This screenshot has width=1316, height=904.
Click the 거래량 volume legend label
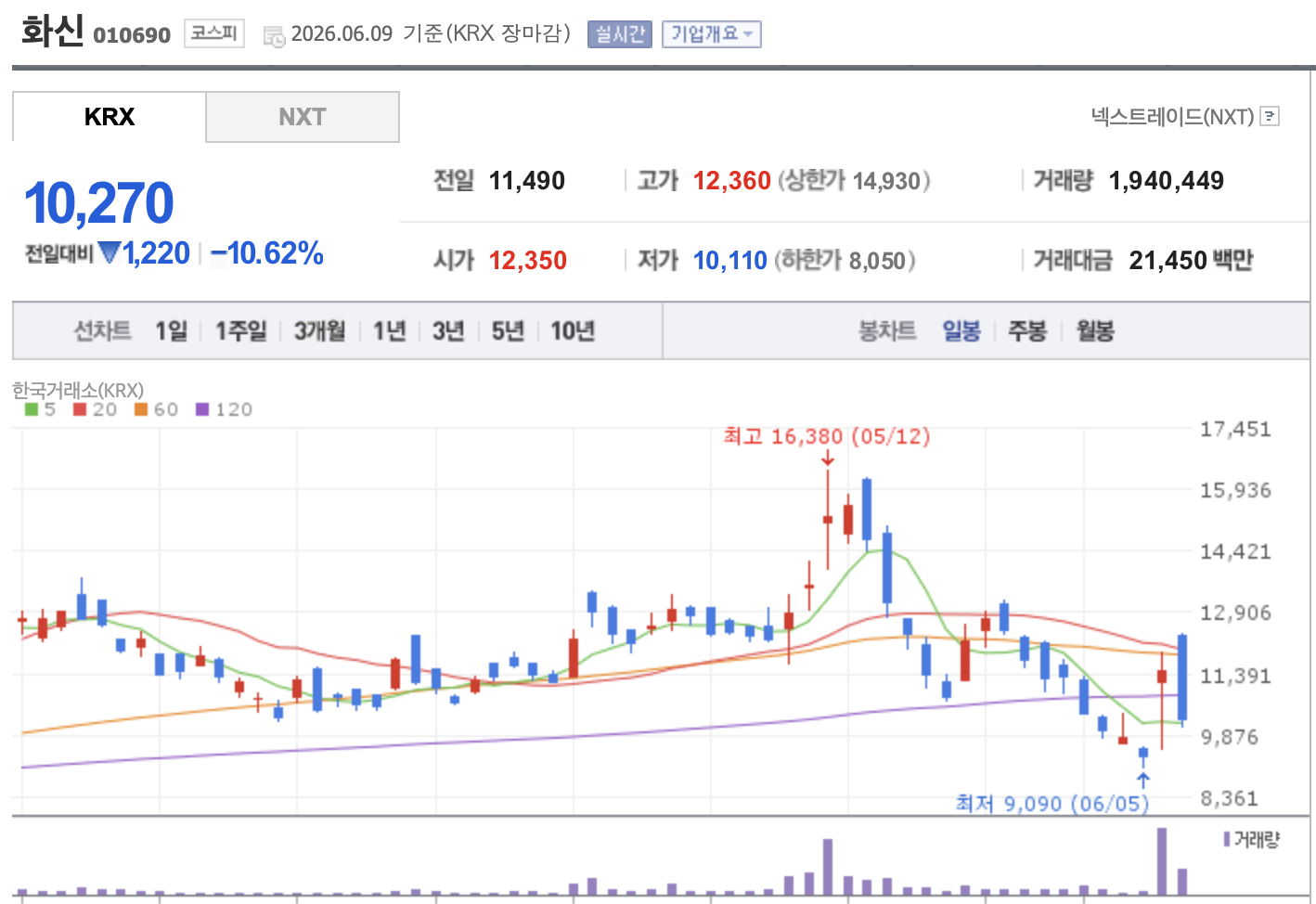point(1257,839)
